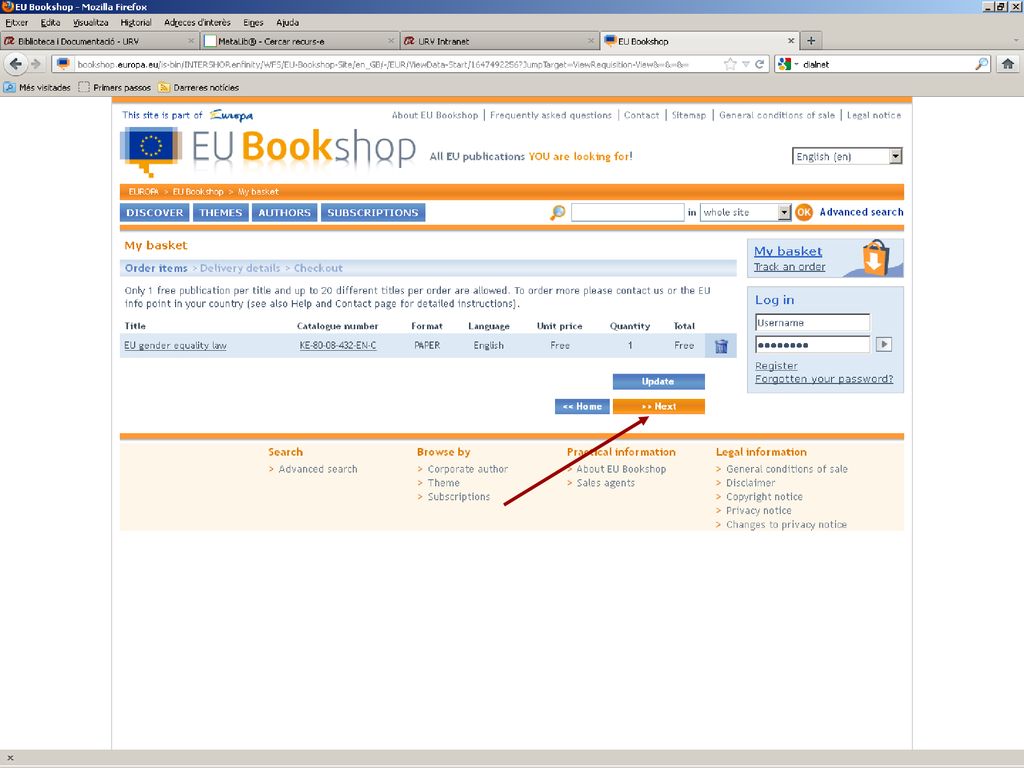Image resolution: width=1024 pixels, height=768 pixels.
Task: Click the Europa logo link
Action: (231, 116)
